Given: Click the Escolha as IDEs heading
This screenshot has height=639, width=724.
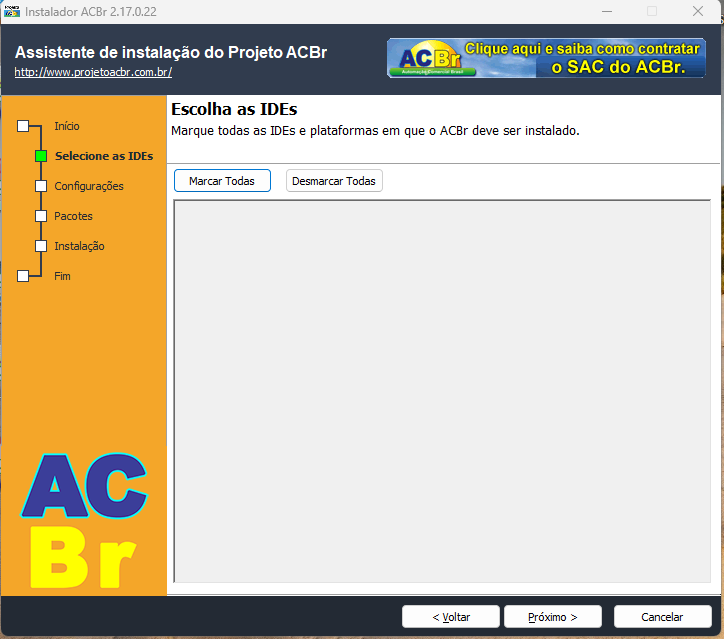Looking at the screenshot, I should click(x=234, y=109).
